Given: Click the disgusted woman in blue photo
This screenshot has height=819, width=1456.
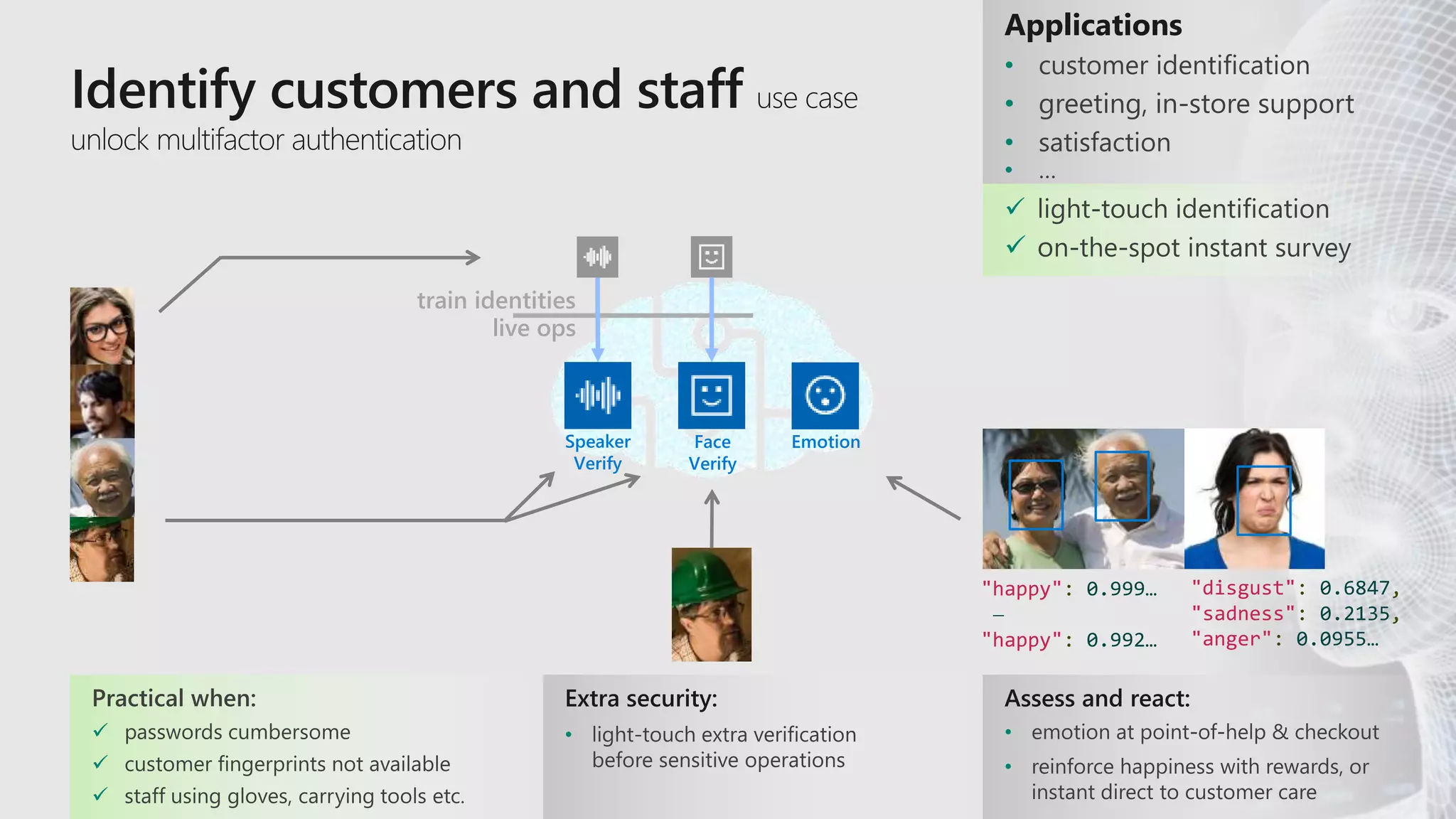Looking at the screenshot, I should click(x=1255, y=498).
